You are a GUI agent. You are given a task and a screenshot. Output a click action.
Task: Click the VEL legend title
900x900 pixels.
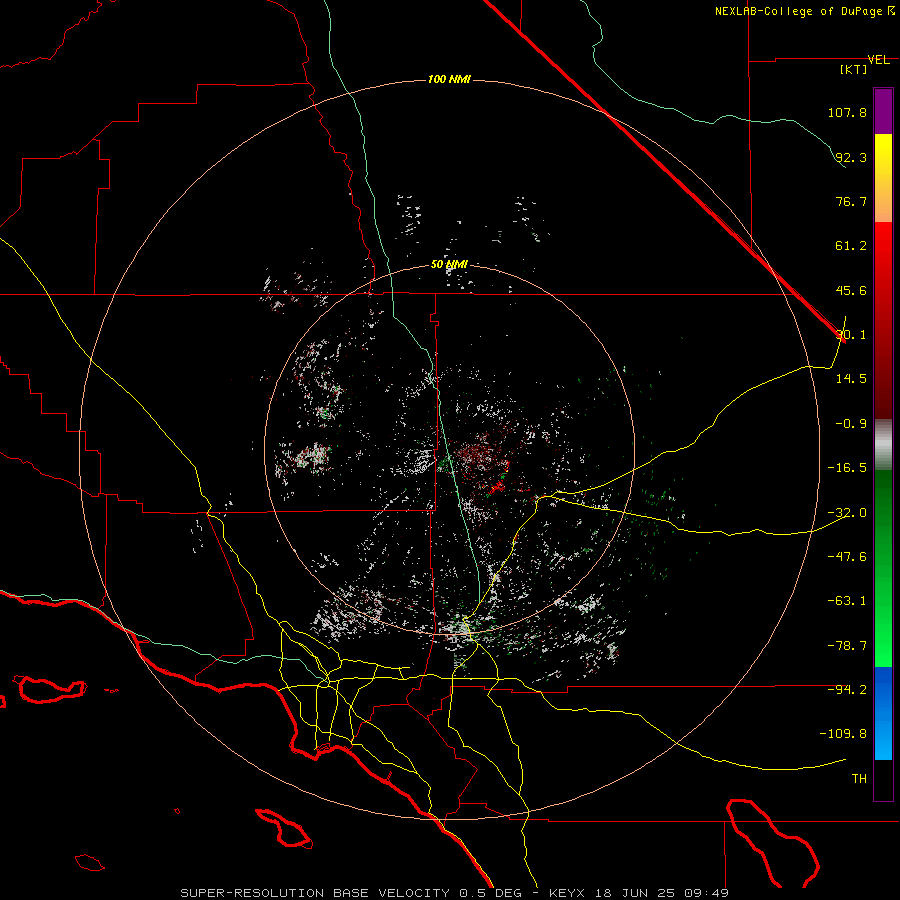(878, 60)
